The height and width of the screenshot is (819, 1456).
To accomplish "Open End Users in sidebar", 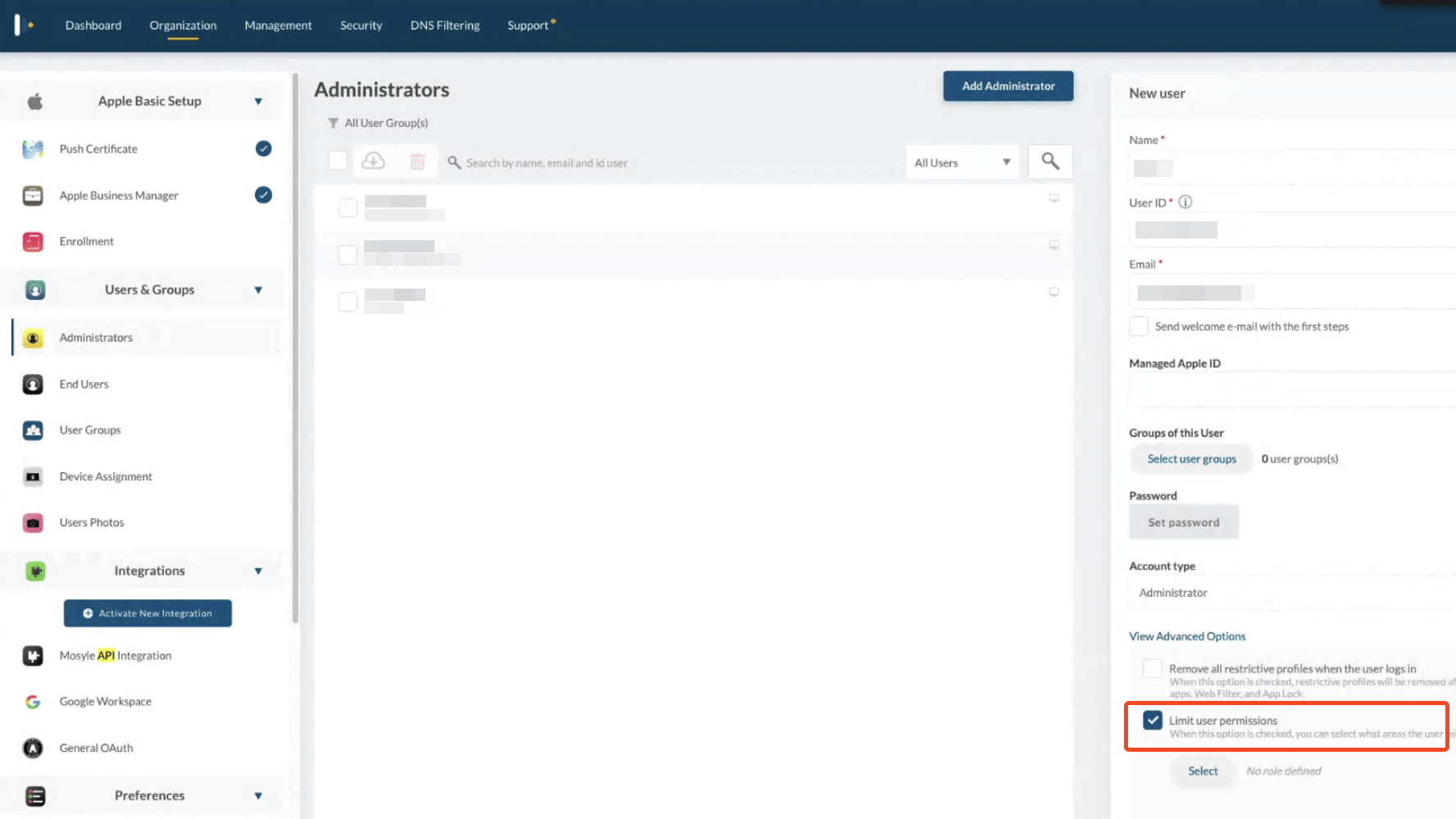I will (84, 384).
